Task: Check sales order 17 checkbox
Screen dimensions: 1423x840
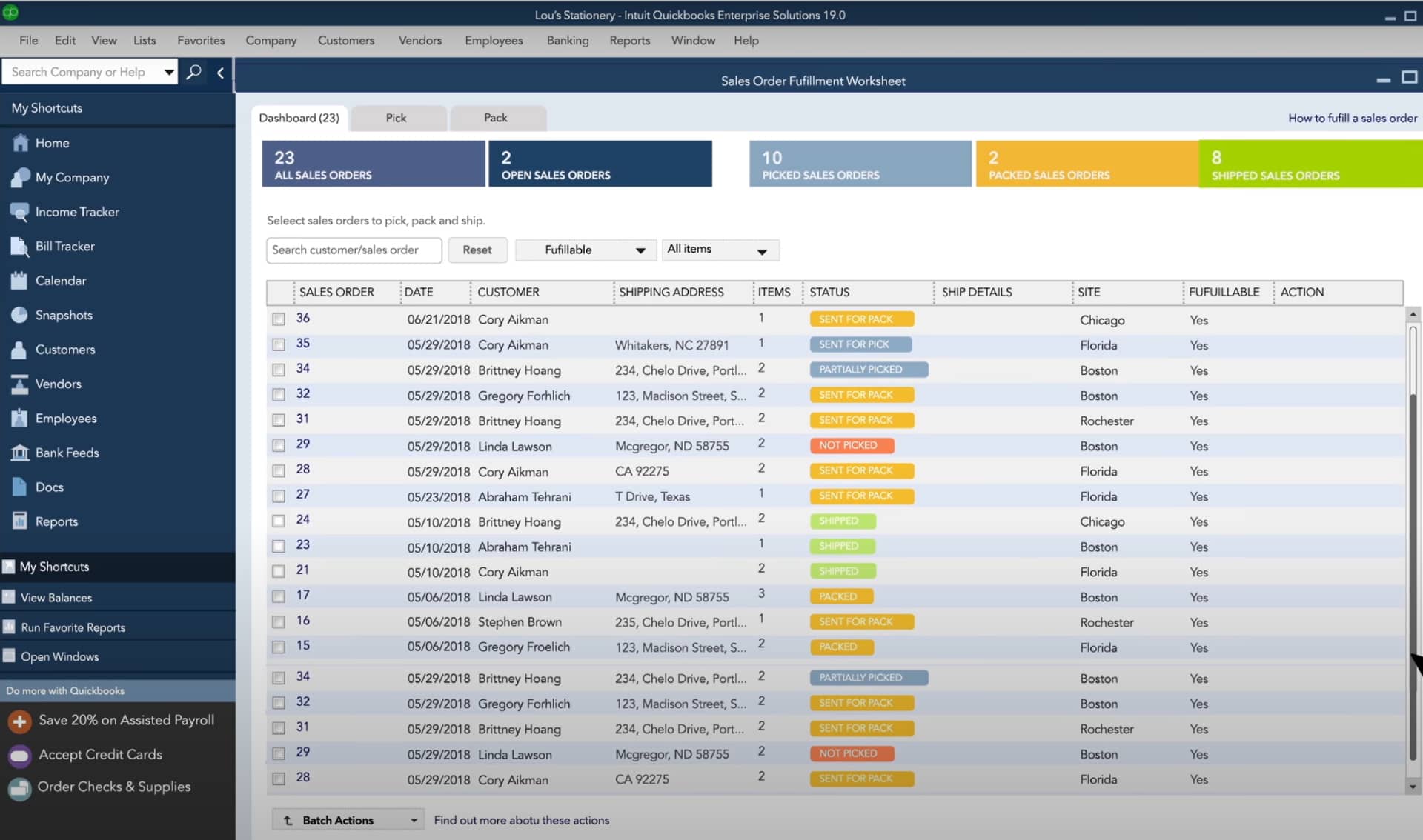Action: click(279, 596)
